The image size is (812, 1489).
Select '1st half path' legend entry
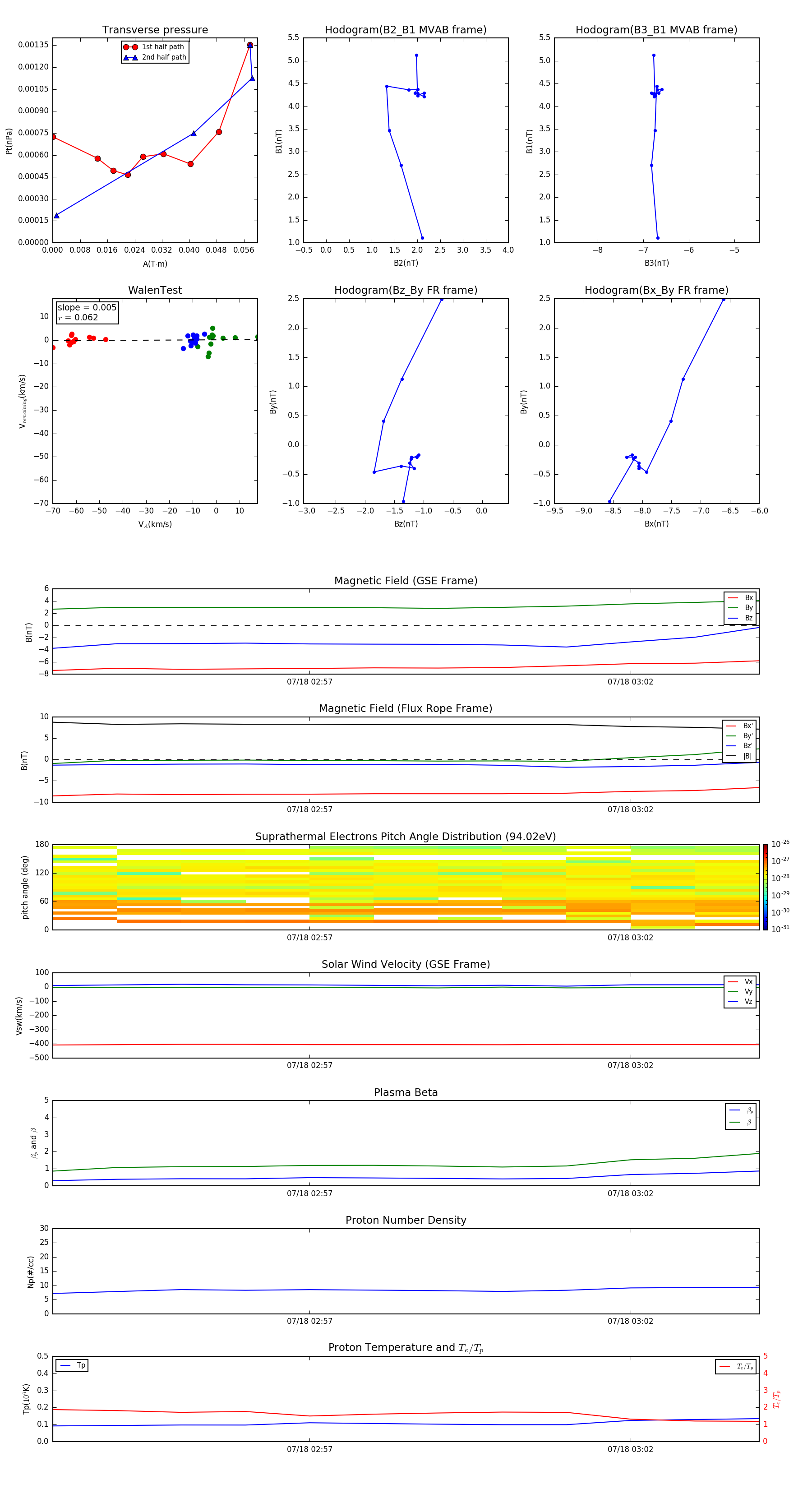[155, 47]
